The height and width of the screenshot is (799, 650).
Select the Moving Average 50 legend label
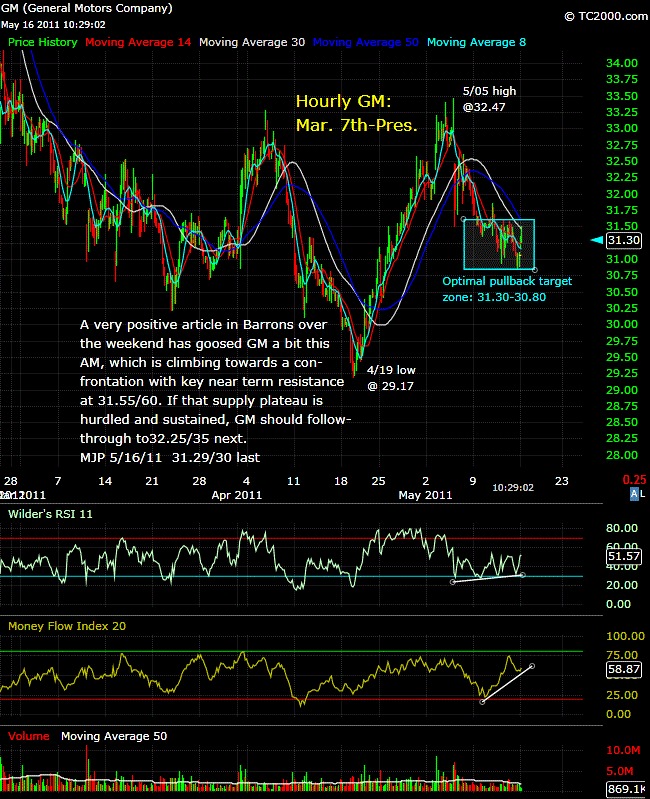click(367, 42)
